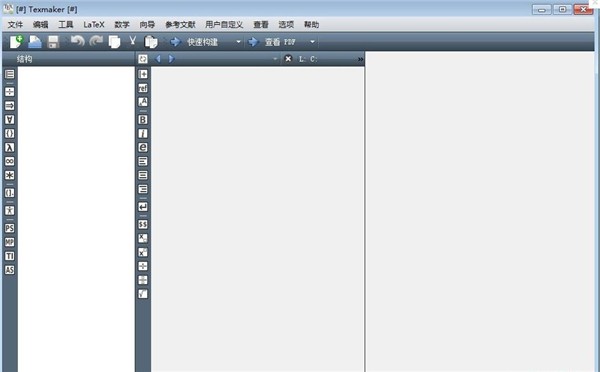Open the 编辑 menu
Viewport: 600px width, 372px height.
[41, 24]
